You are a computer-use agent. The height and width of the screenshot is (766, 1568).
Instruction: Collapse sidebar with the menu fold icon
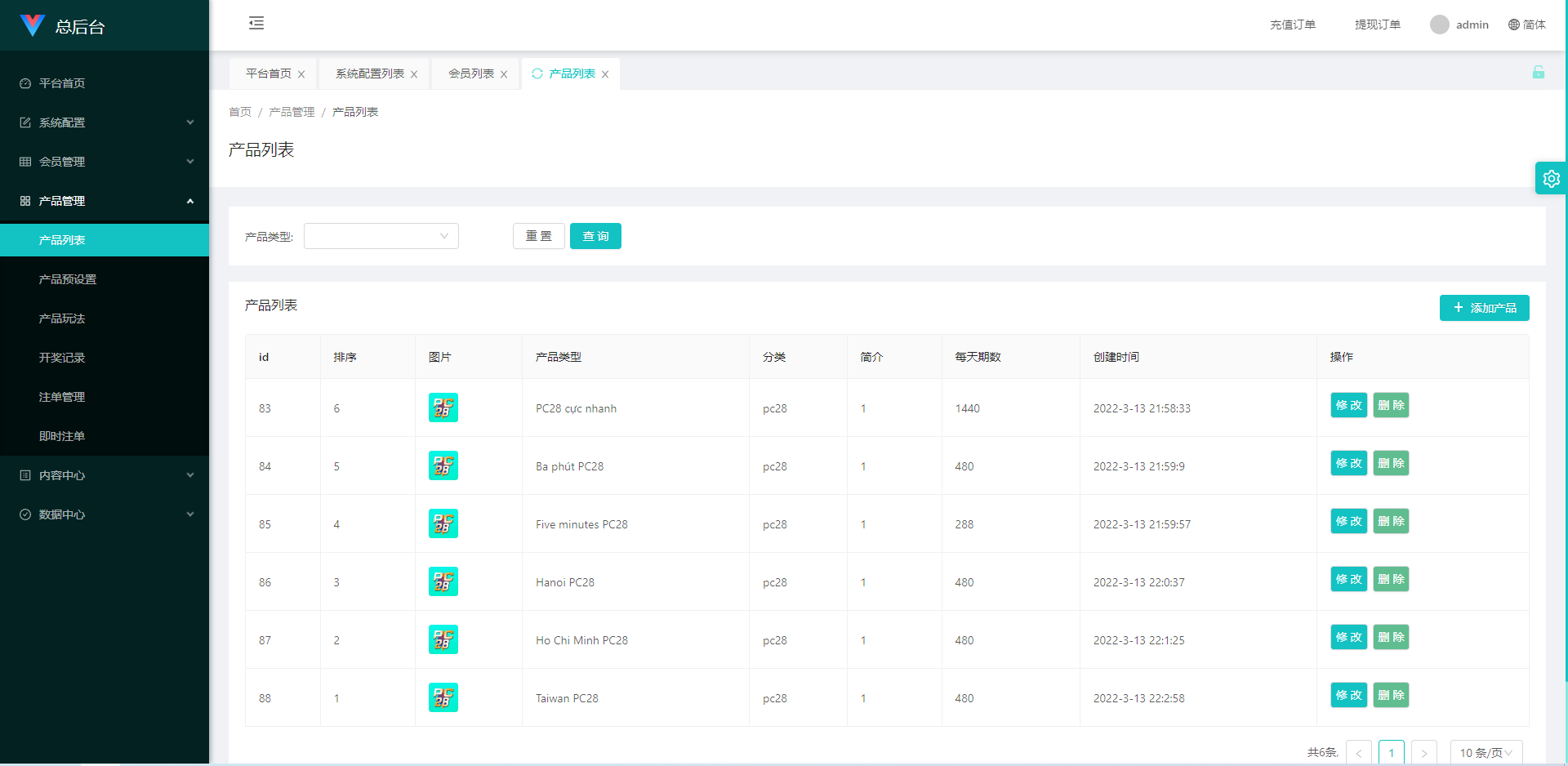coord(256,23)
